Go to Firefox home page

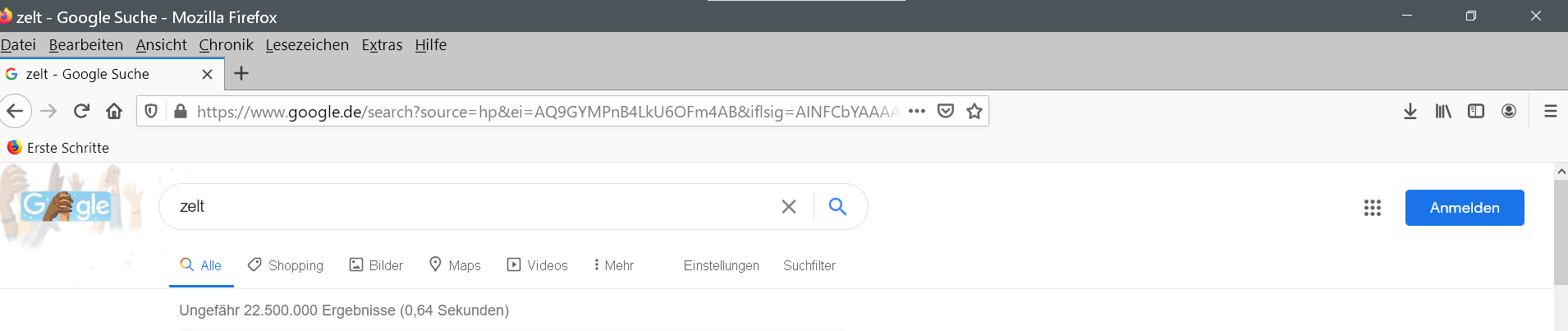114,111
